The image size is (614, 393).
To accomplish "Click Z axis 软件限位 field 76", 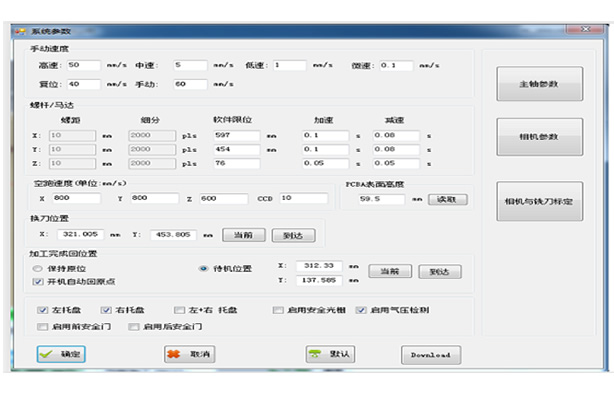I will tap(237, 164).
